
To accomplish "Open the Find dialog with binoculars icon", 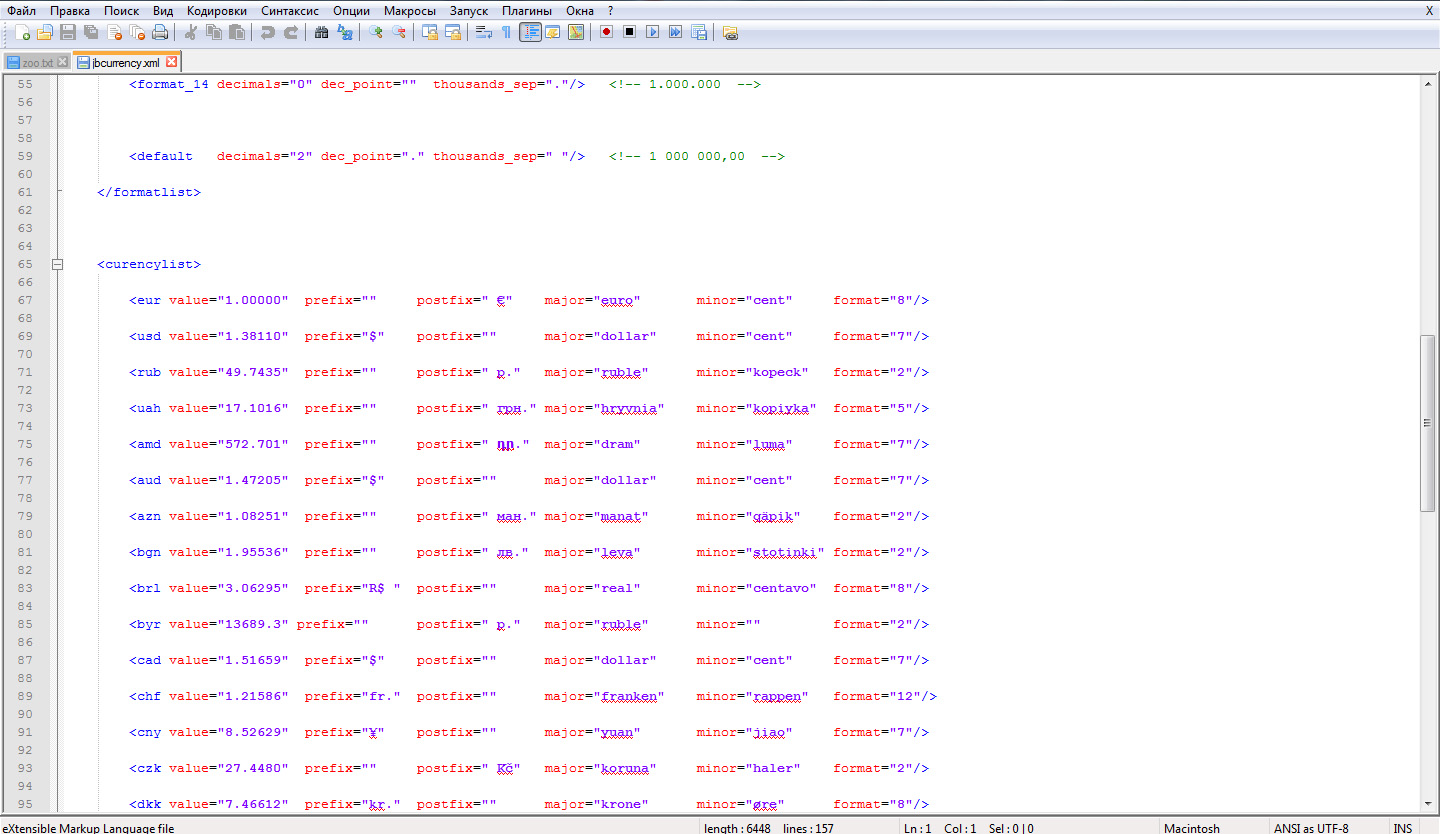I will pyautogui.click(x=321, y=32).
